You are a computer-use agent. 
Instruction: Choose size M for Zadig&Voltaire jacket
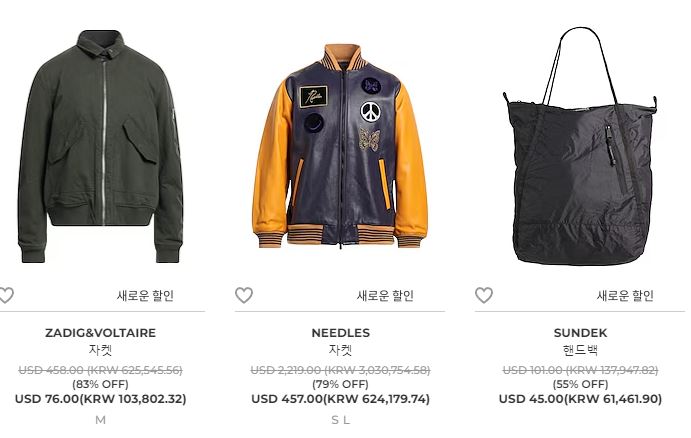(x=100, y=420)
